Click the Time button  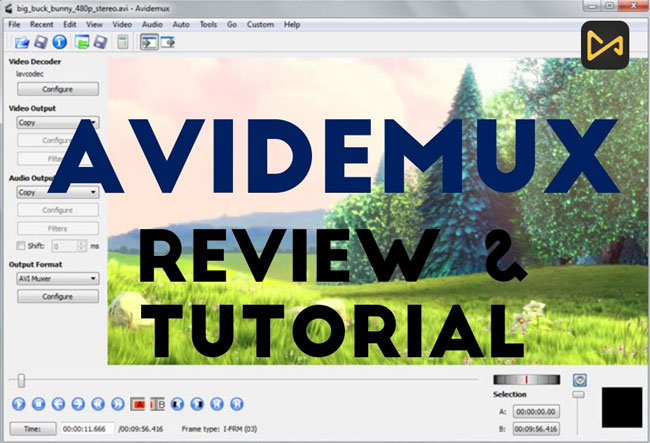click(x=33, y=429)
